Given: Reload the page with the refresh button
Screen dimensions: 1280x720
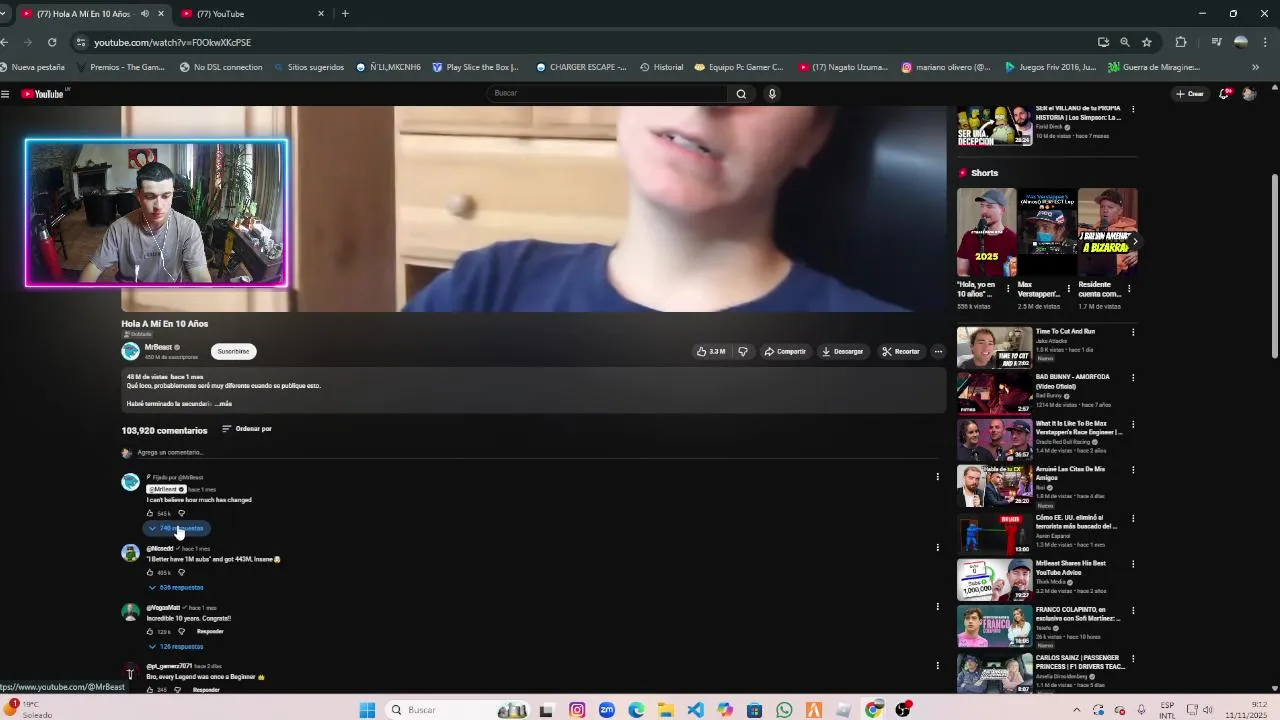Looking at the screenshot, I should pos(52,42).
